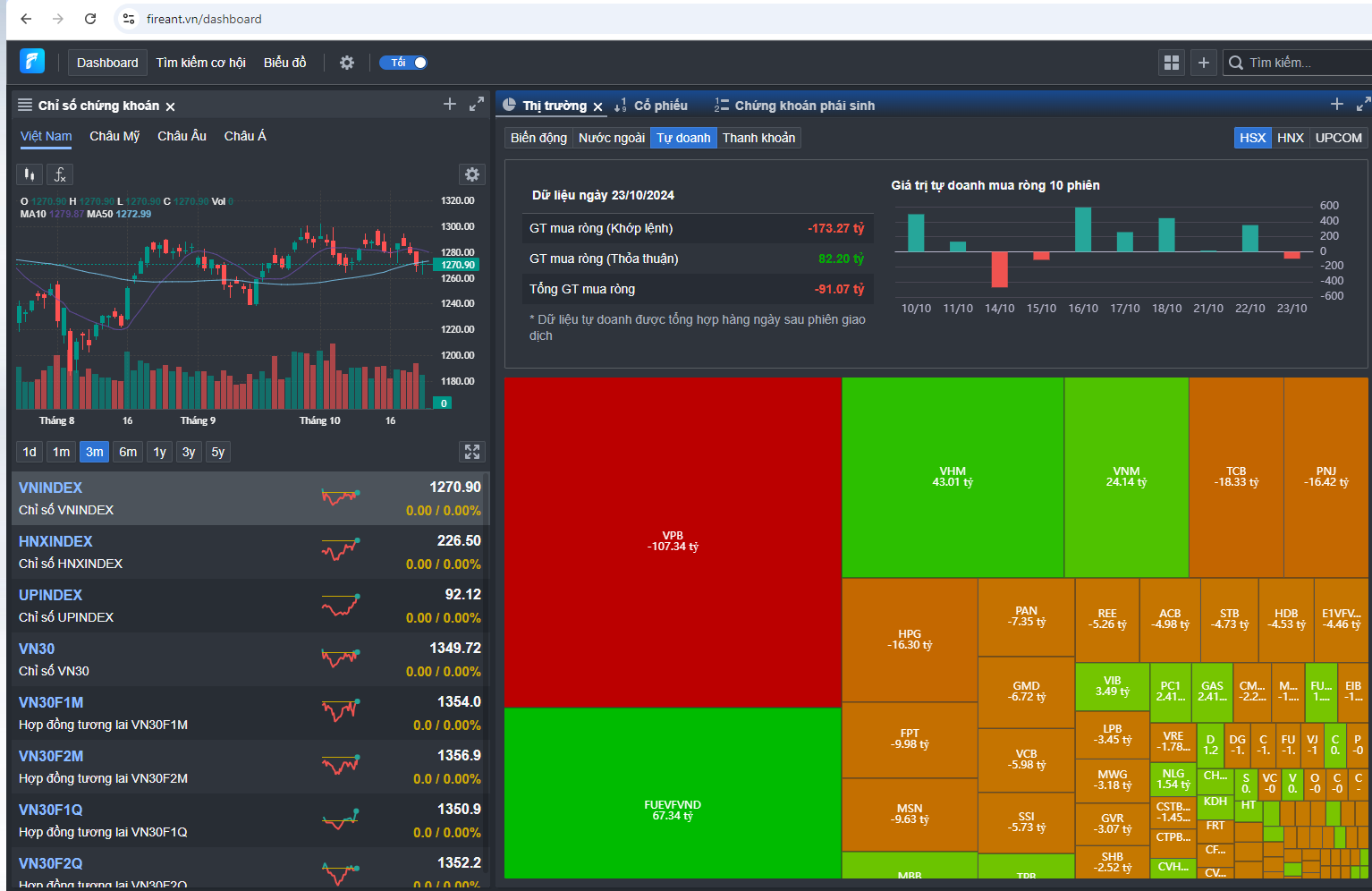Click the FUEVFVND treemap tile
The width and height of the screenshot is (1372, 891).
pos(673,793)
